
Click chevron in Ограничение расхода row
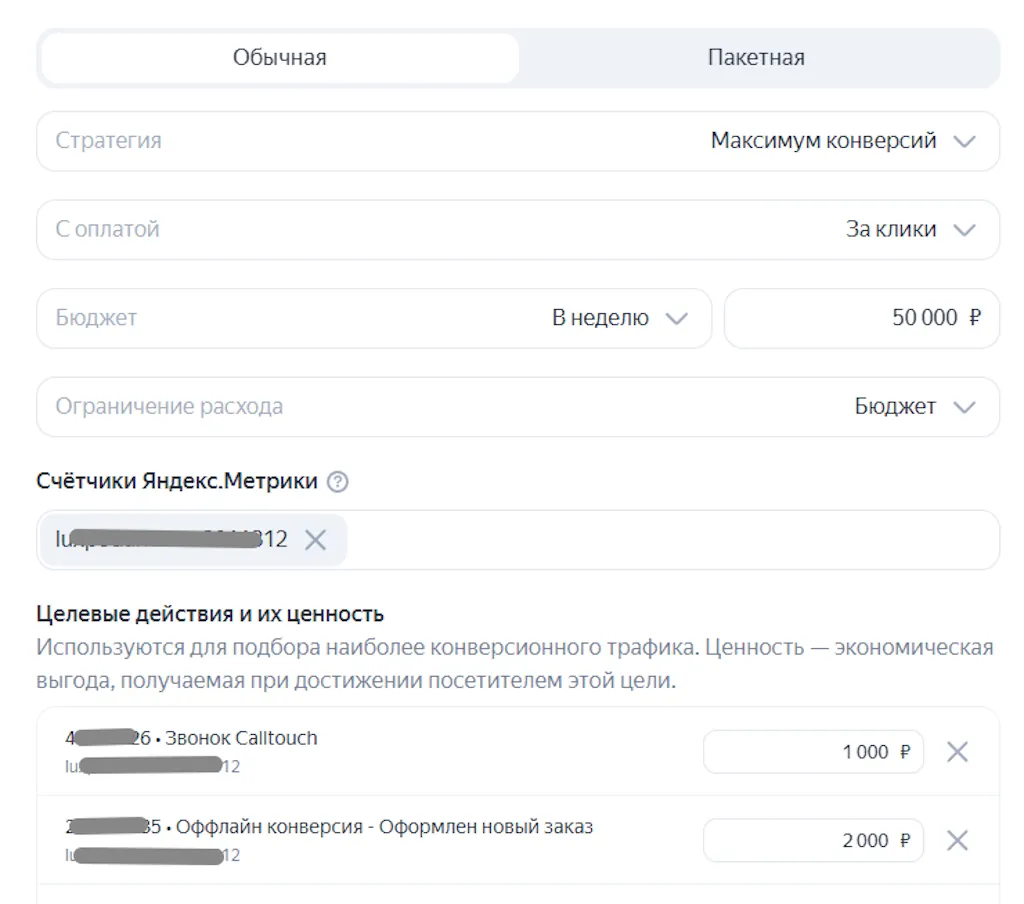(964, 407)
